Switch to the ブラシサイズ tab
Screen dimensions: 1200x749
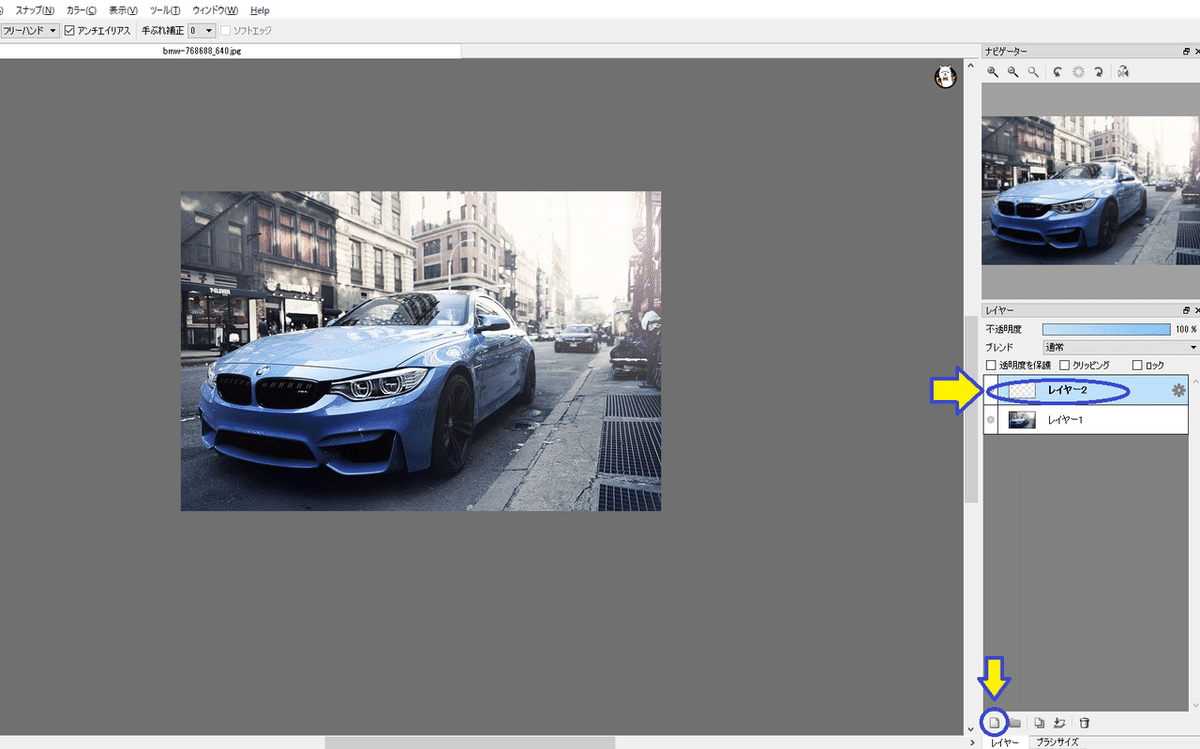(x=1057, y=742)
